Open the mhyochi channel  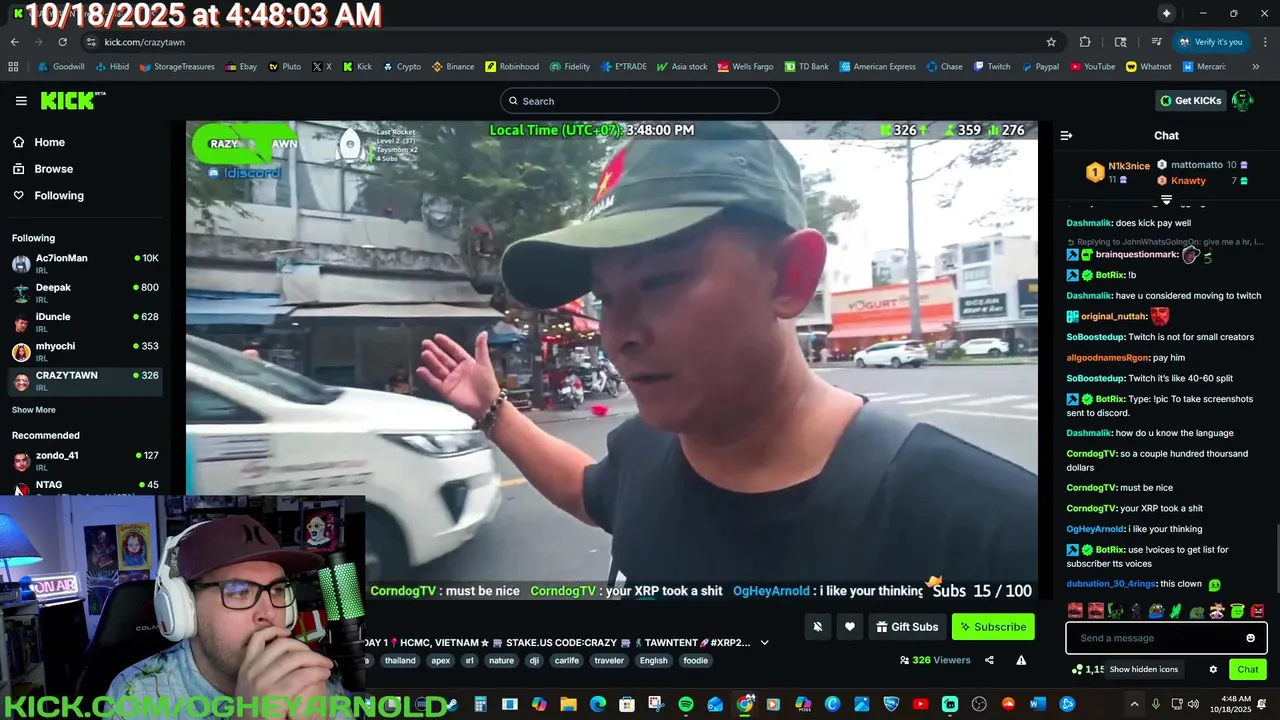click(85, 351)
